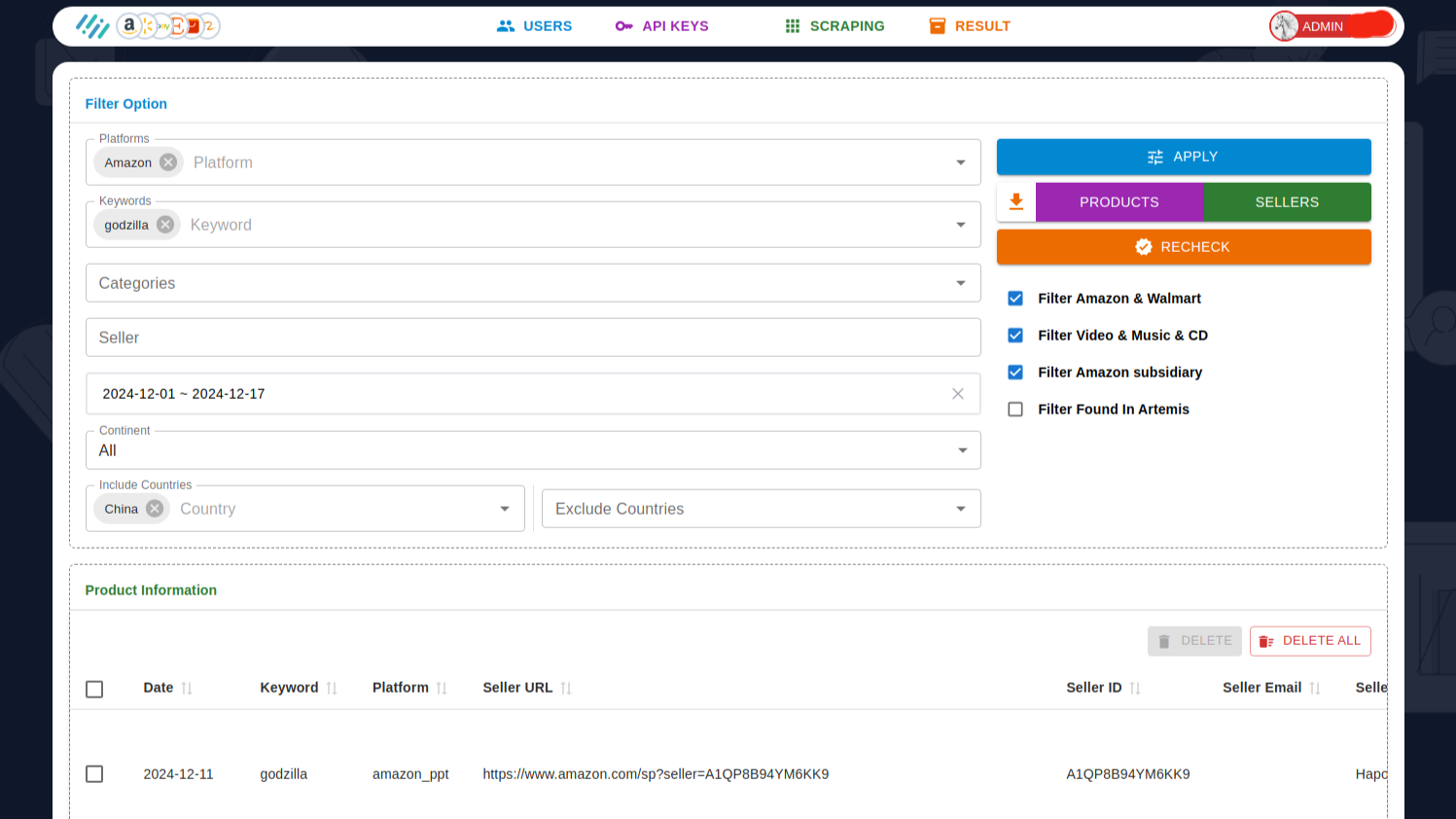1456x819 pixels.
Task: Expand the Keywords dropdown
Action: click(x=960, y=225)
